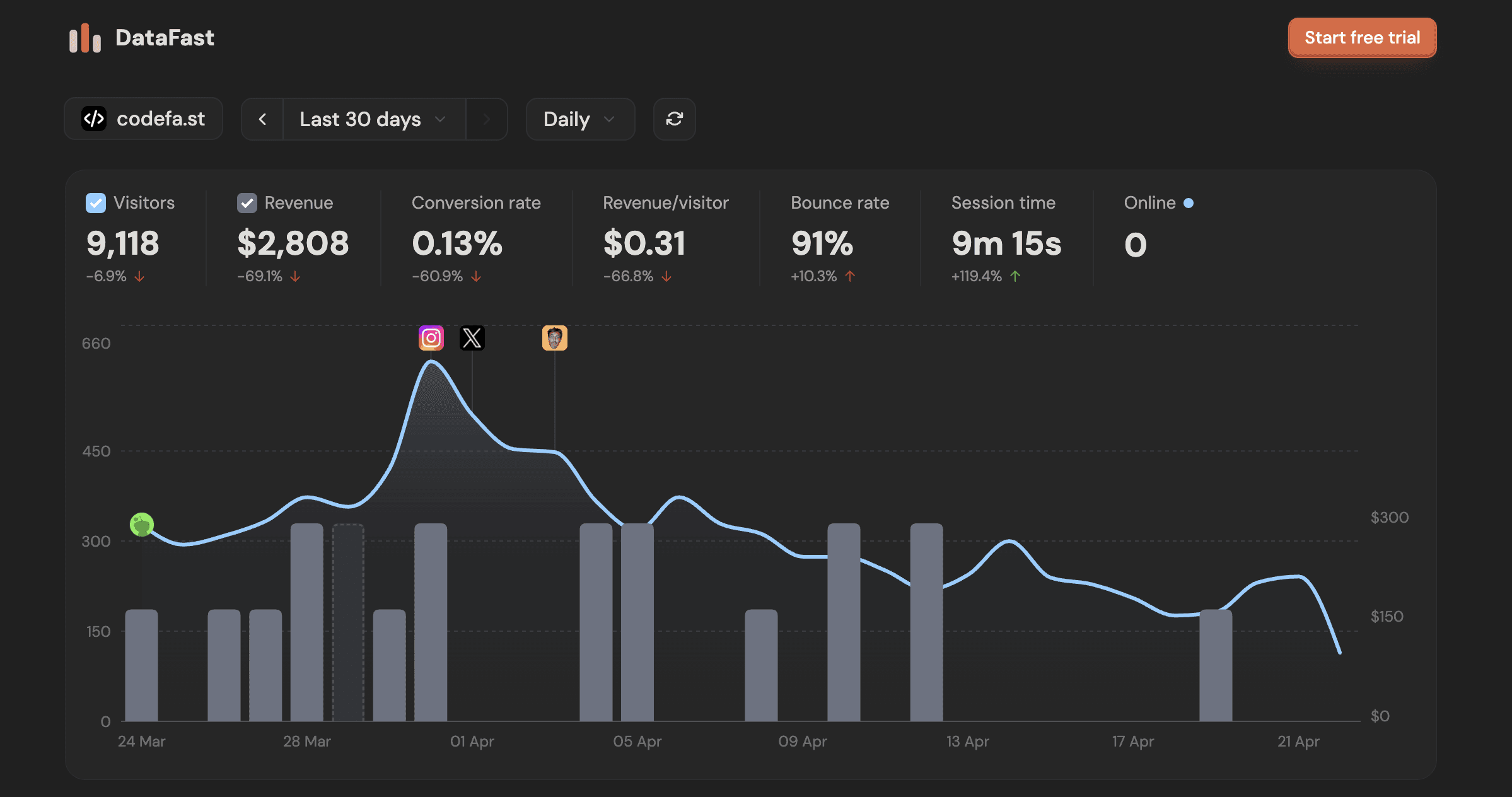Screen dimensions: 1512x797
Task: Click the next period right chevron
Action: [x=486, y=119]
